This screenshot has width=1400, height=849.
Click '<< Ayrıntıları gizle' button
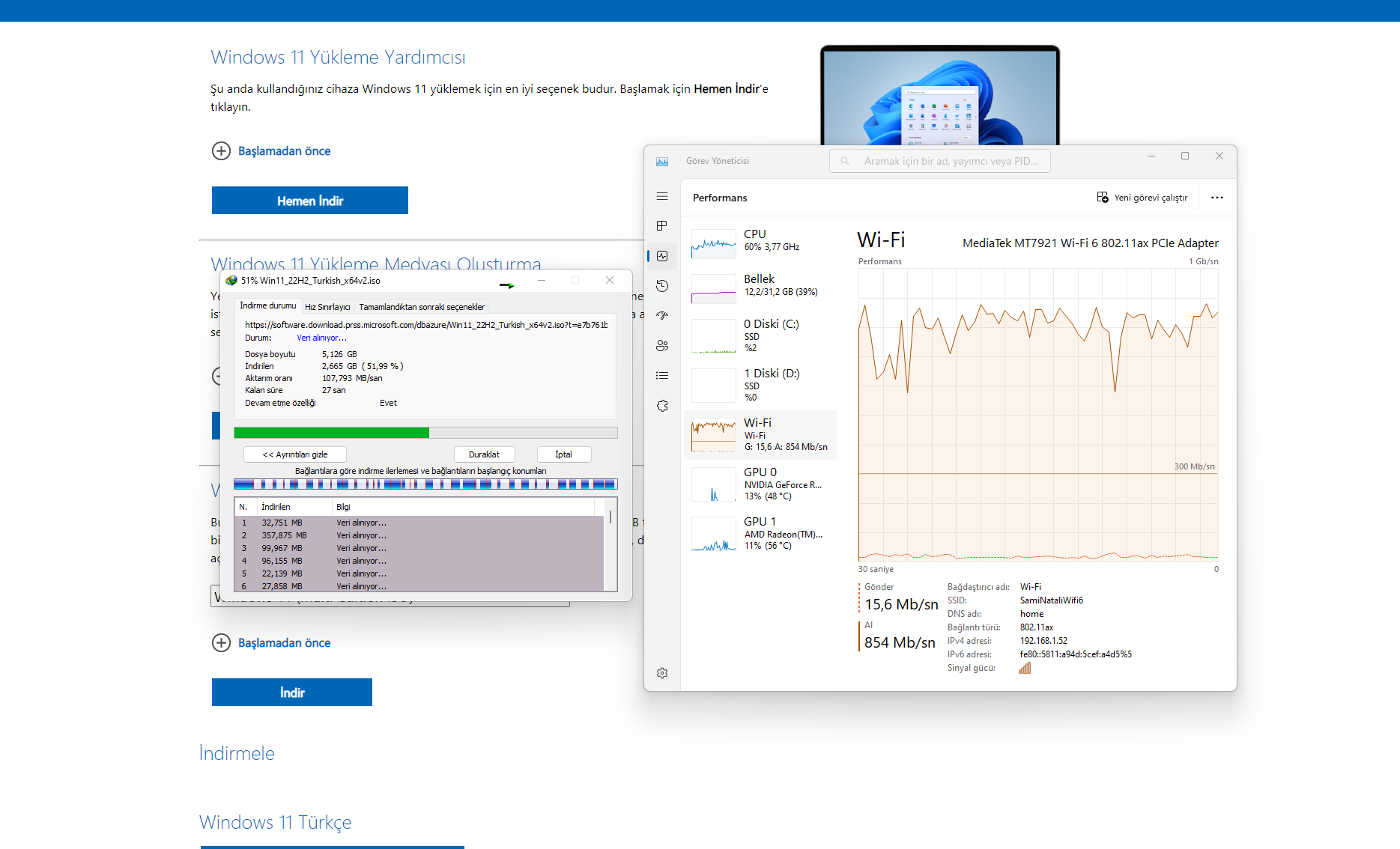295,454
